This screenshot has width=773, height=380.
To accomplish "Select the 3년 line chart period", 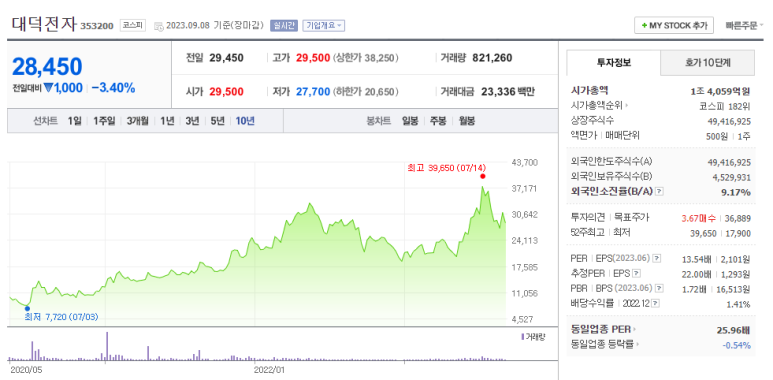I will click(x=192, y=121).
